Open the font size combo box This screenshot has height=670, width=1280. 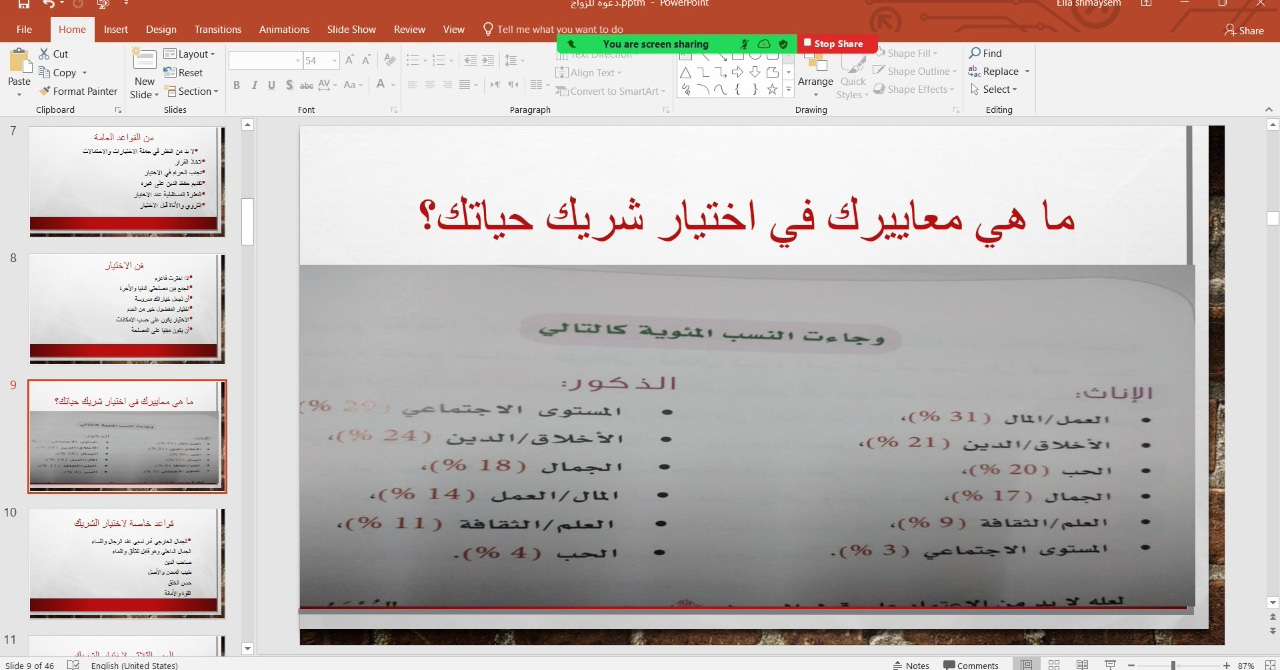320,61
